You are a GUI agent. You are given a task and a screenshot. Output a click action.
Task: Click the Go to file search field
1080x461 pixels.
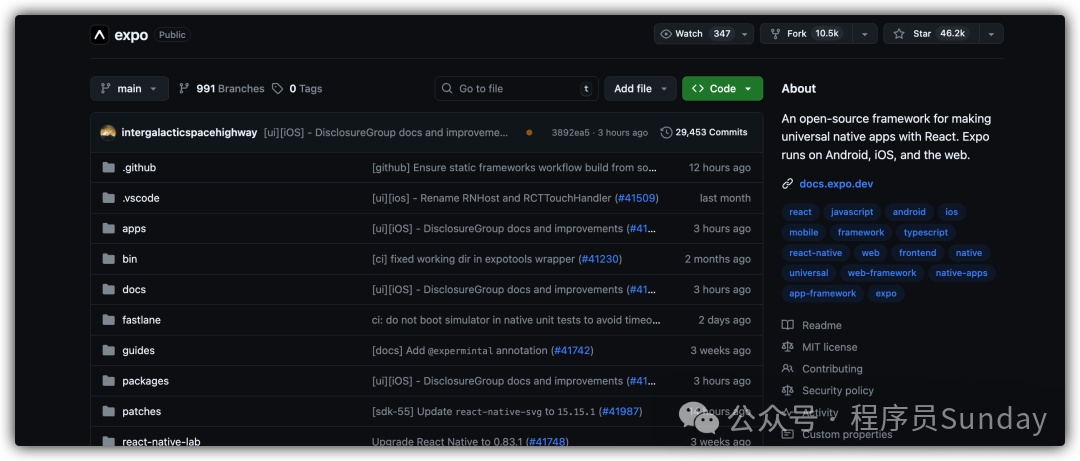[516, 89]
